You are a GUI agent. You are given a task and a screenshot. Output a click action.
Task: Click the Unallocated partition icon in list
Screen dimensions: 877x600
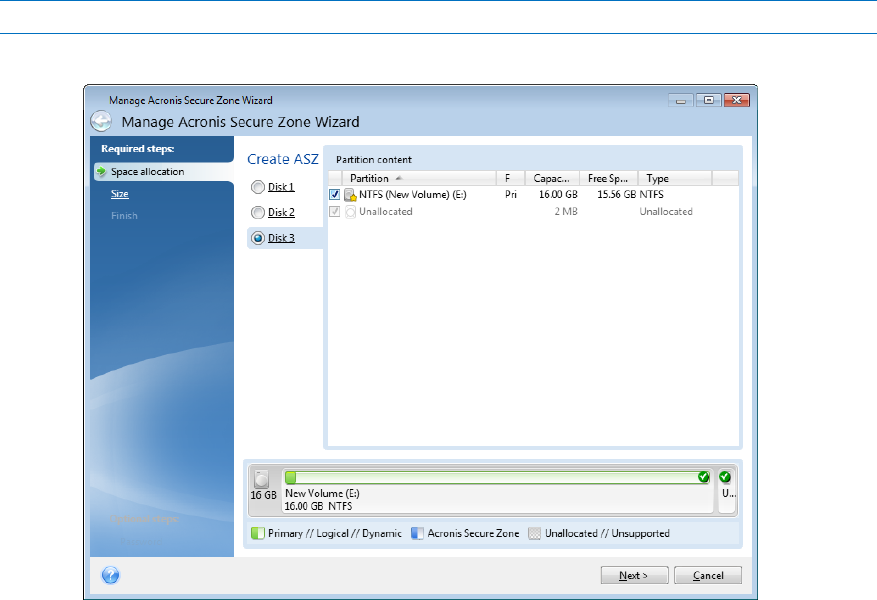point(351,212)
